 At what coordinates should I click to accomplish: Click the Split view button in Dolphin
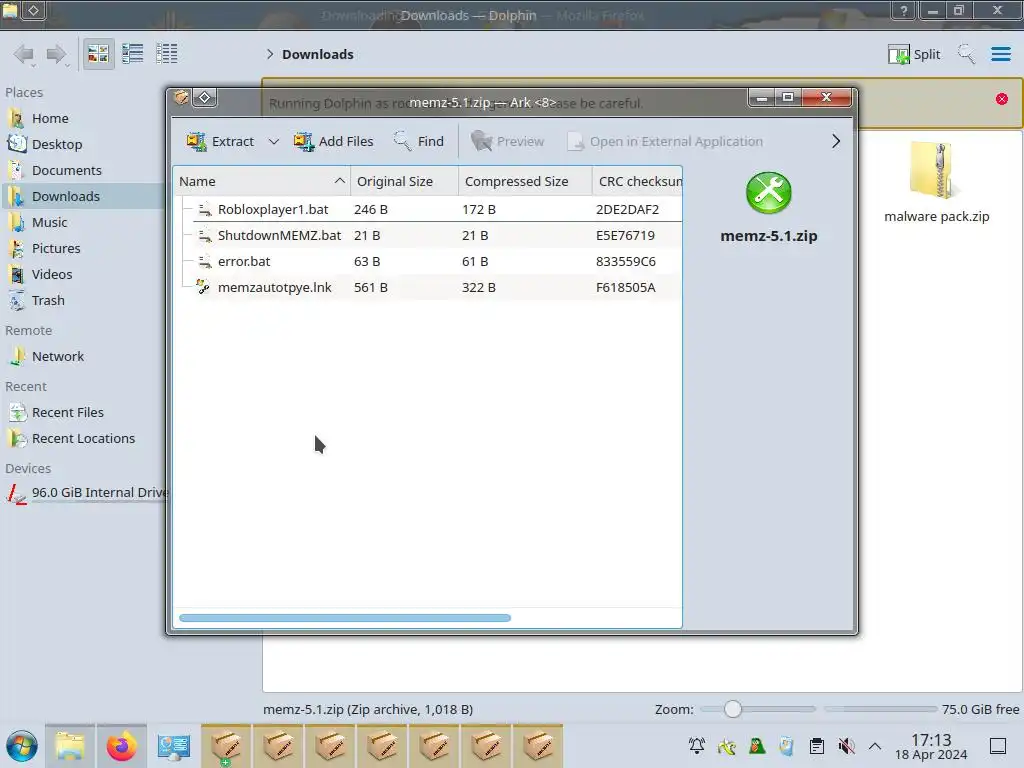[914, 54]
